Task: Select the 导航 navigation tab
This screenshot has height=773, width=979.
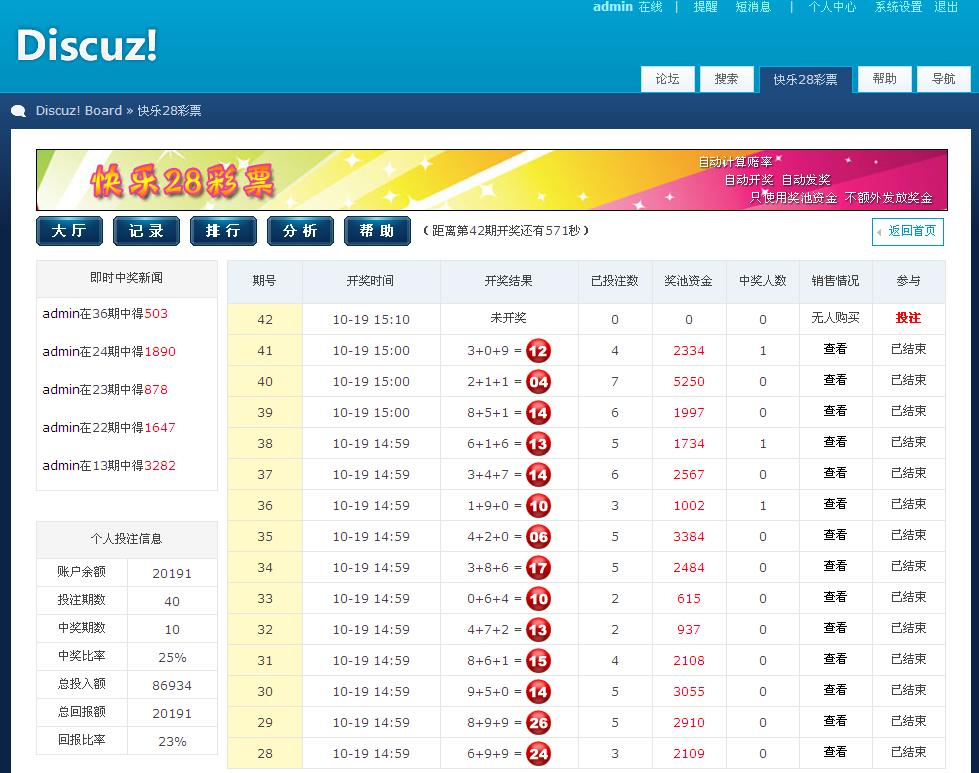Action: tap(943, 79)
